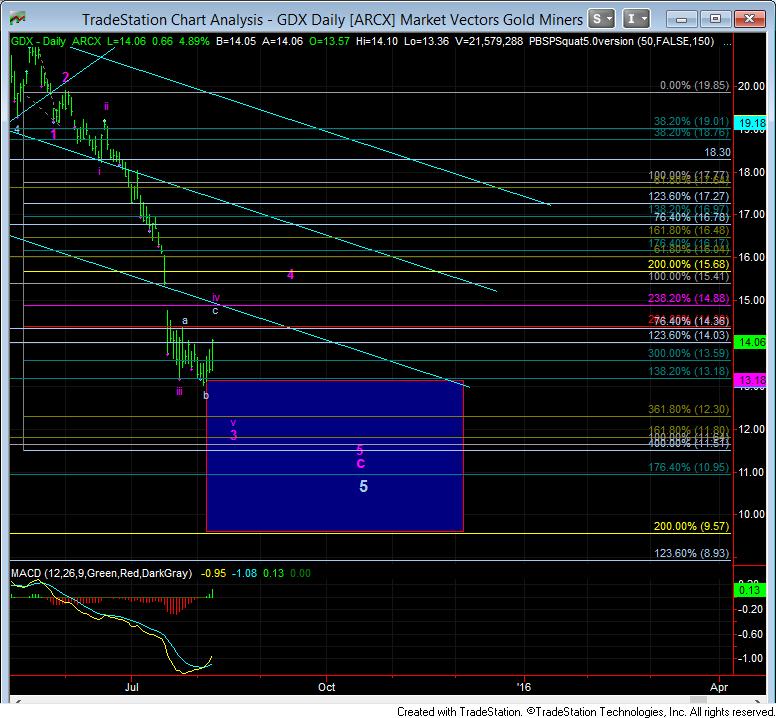Screen dimensions: 776x718
Task: Click the 19.18 price marker on axis
Action: [x=751, y=123]
